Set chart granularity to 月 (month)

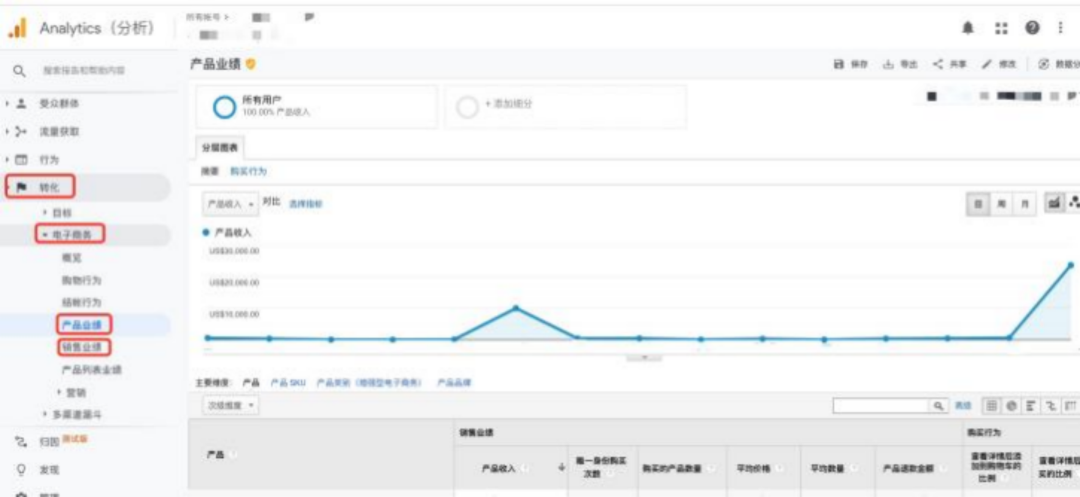coord(1024,204)
